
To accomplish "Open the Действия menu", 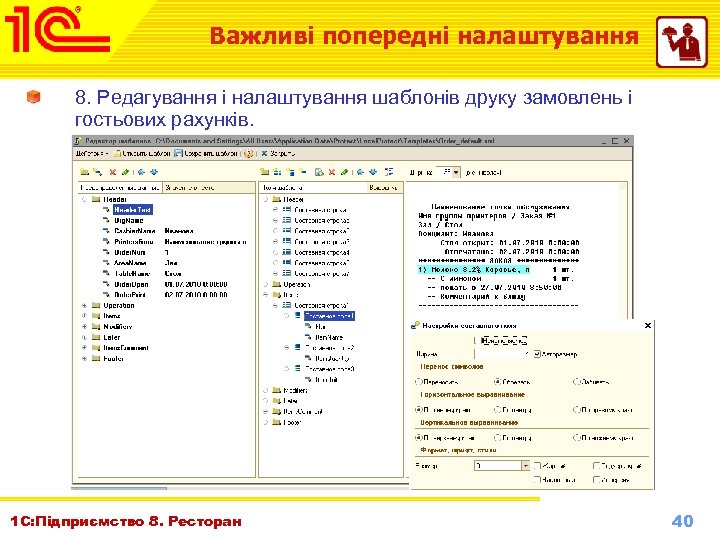I will coord(91,154).
